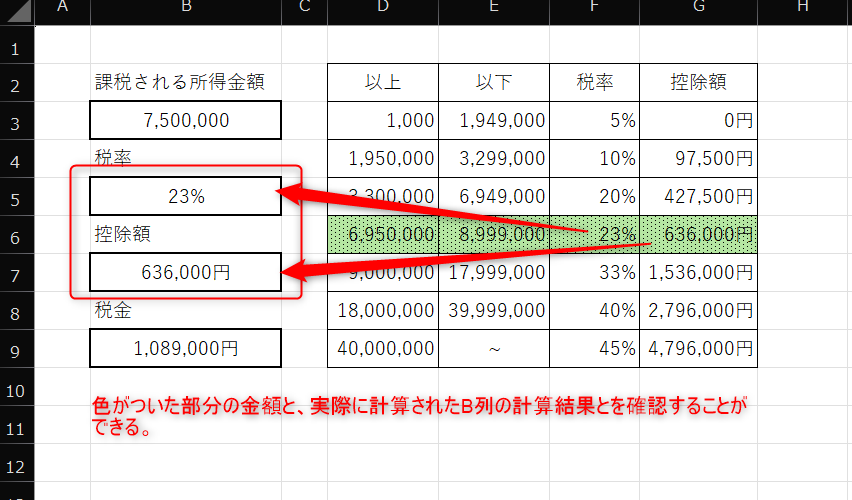The image size is (852, 500).
Task: Click the 税金 label cell
Action: (x=186, y=310)
